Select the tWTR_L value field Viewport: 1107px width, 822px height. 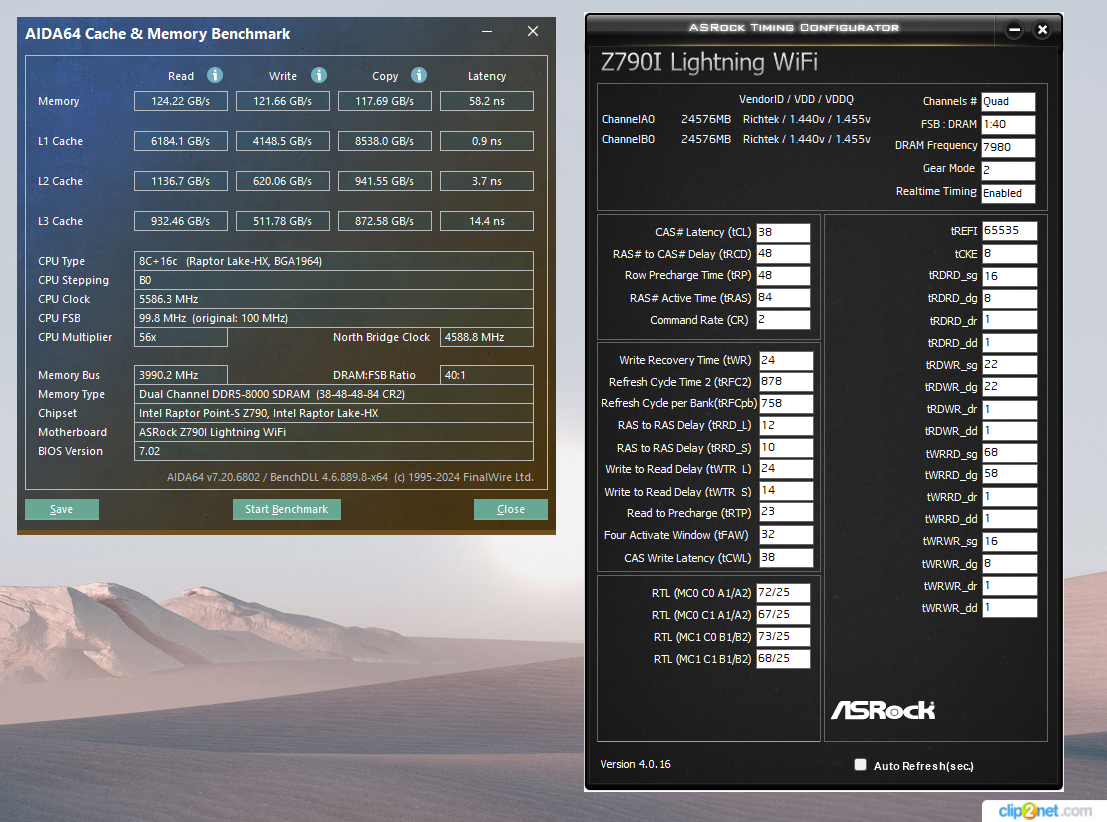pos(786,468)
